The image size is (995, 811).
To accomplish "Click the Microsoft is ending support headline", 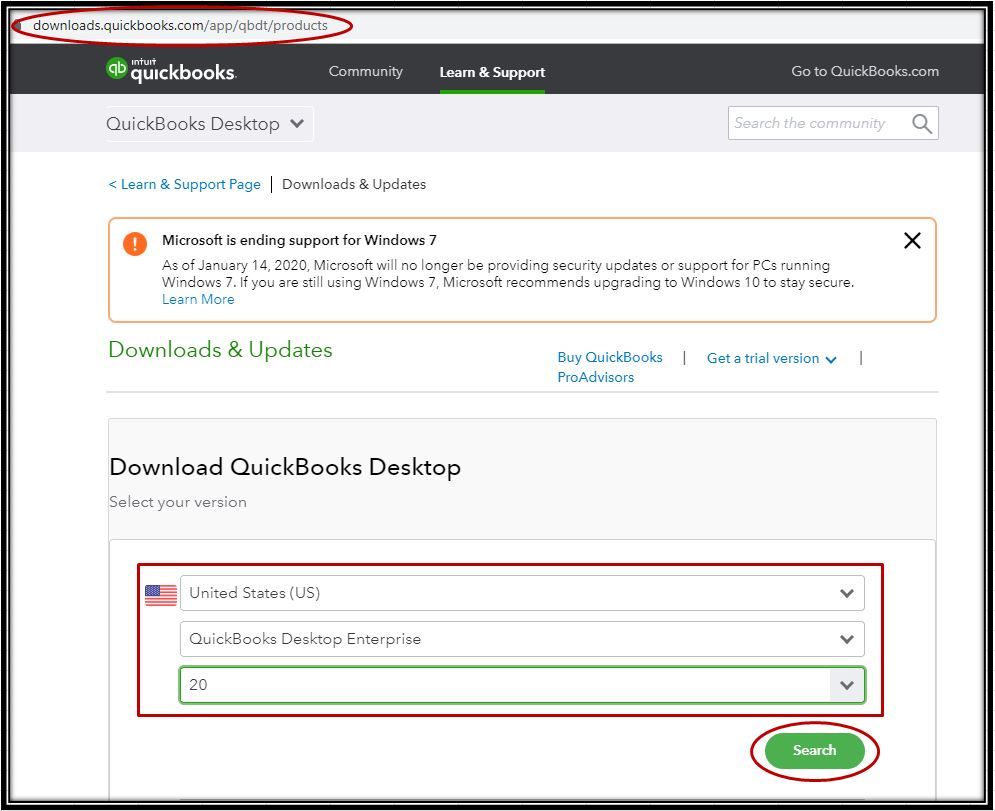I will coord(299,240).
